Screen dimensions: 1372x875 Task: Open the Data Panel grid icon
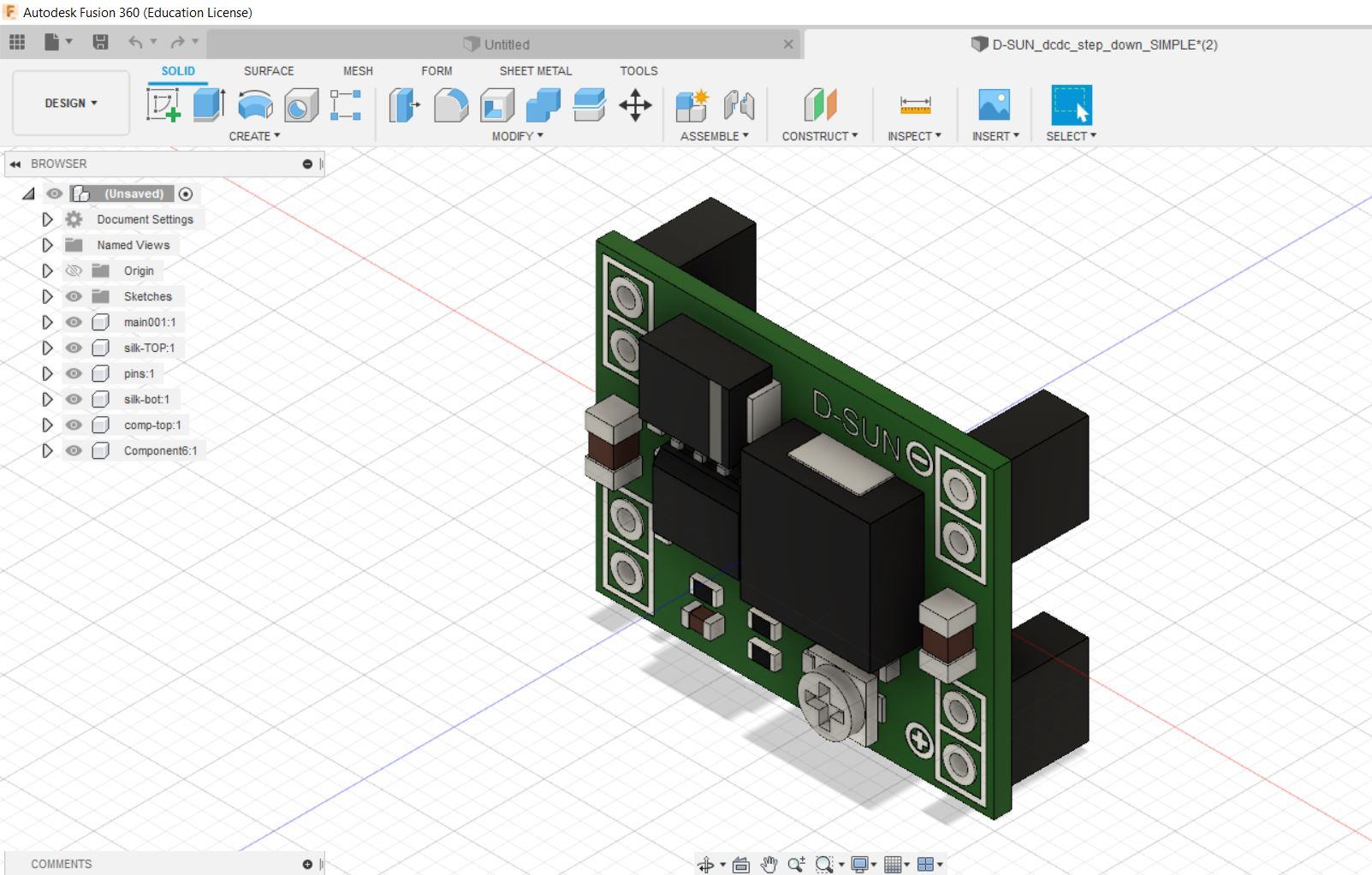17,42
